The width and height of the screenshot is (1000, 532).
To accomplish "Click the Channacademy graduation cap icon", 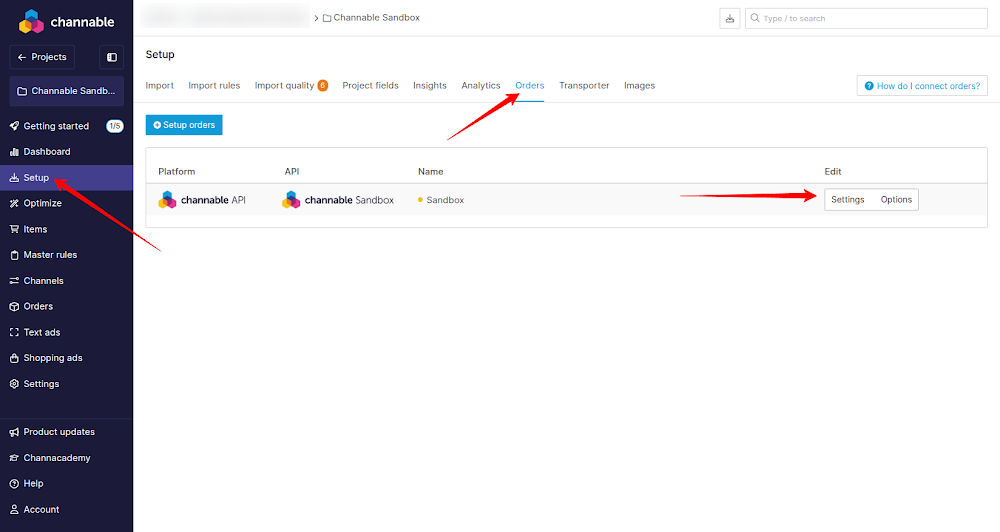I will click(x=14, y=458).
